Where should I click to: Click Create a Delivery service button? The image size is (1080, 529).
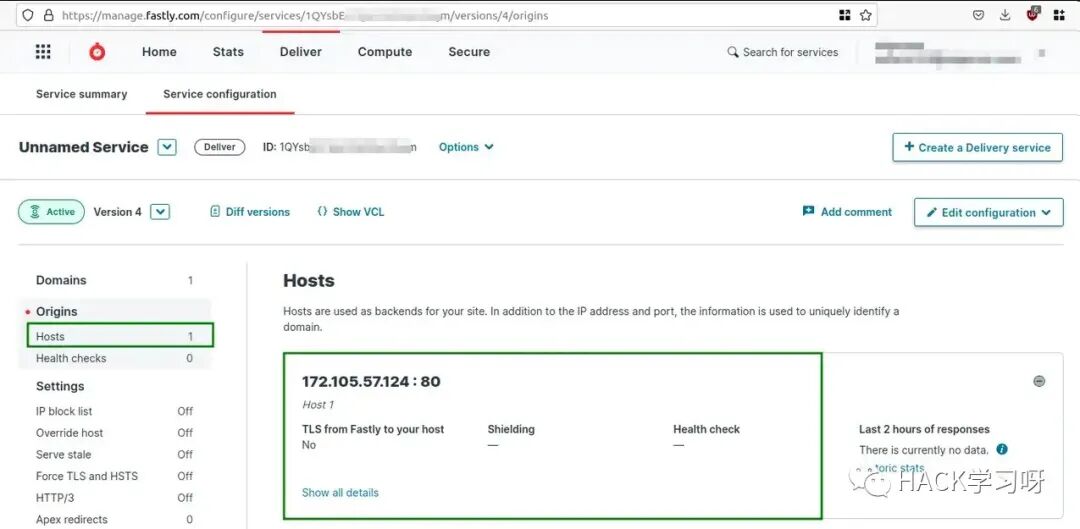click(x=977, y=147)
